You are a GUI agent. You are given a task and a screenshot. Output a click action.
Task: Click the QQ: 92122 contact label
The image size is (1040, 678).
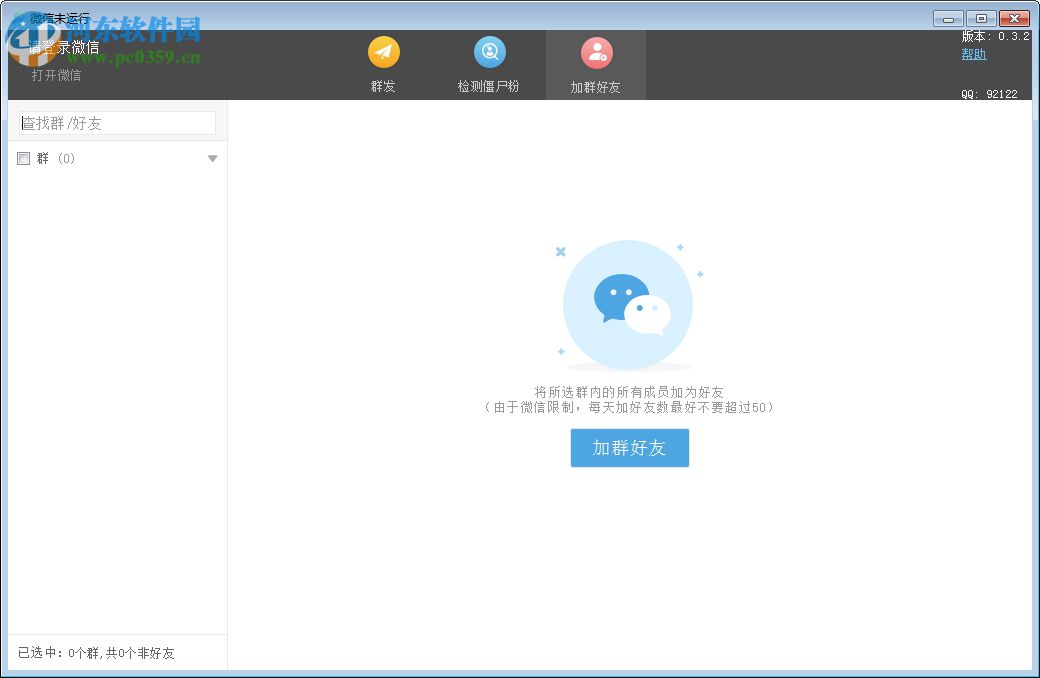(996, 93)
